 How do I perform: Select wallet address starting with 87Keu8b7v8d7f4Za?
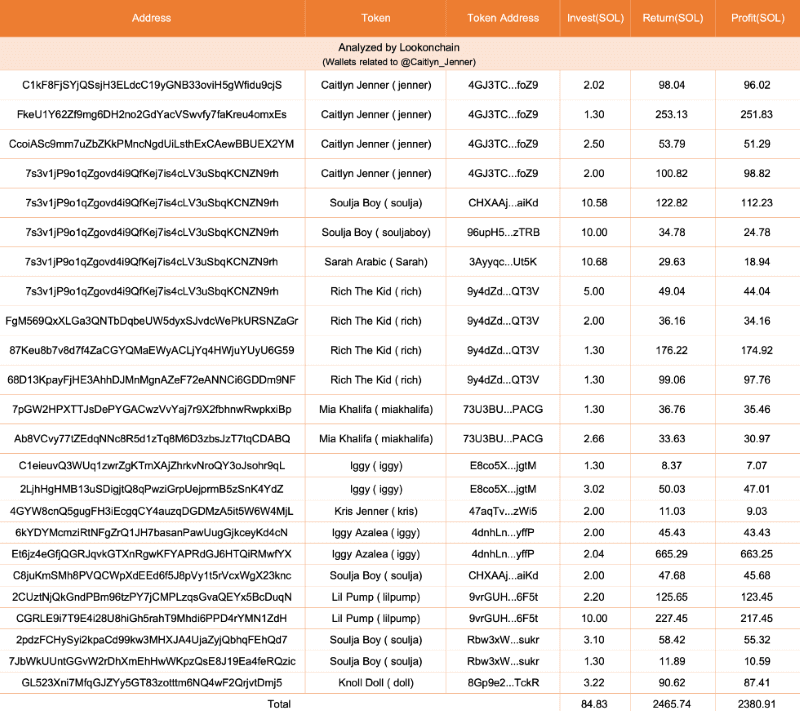tap(152, 351)
